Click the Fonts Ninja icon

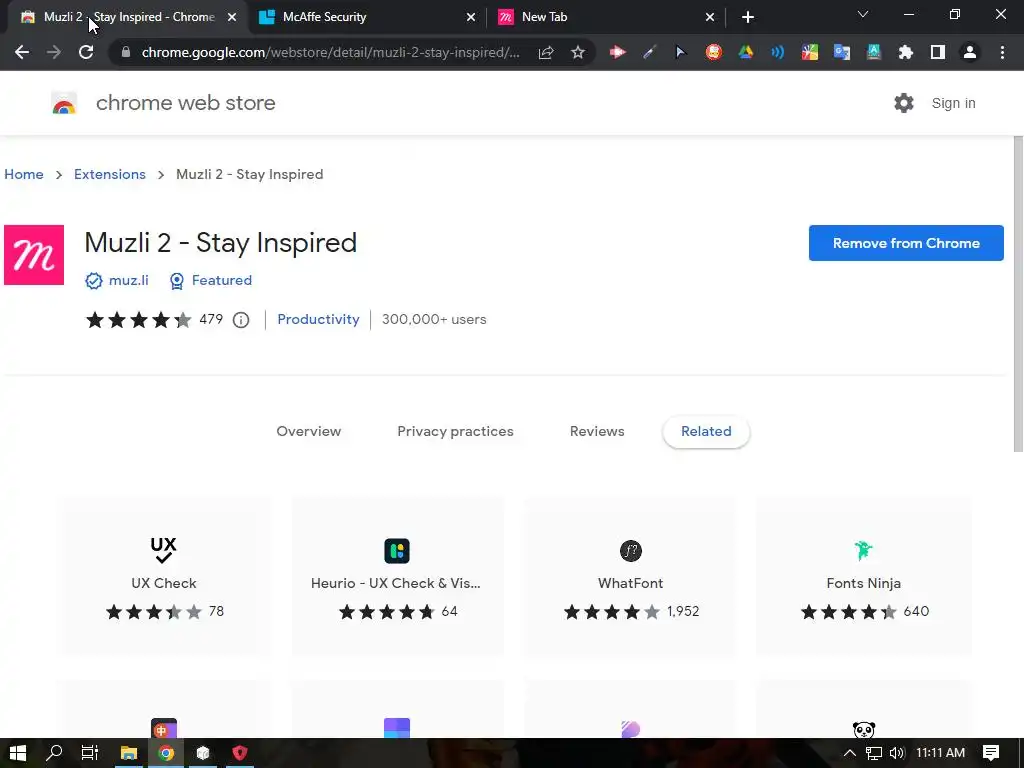[863, 551]
